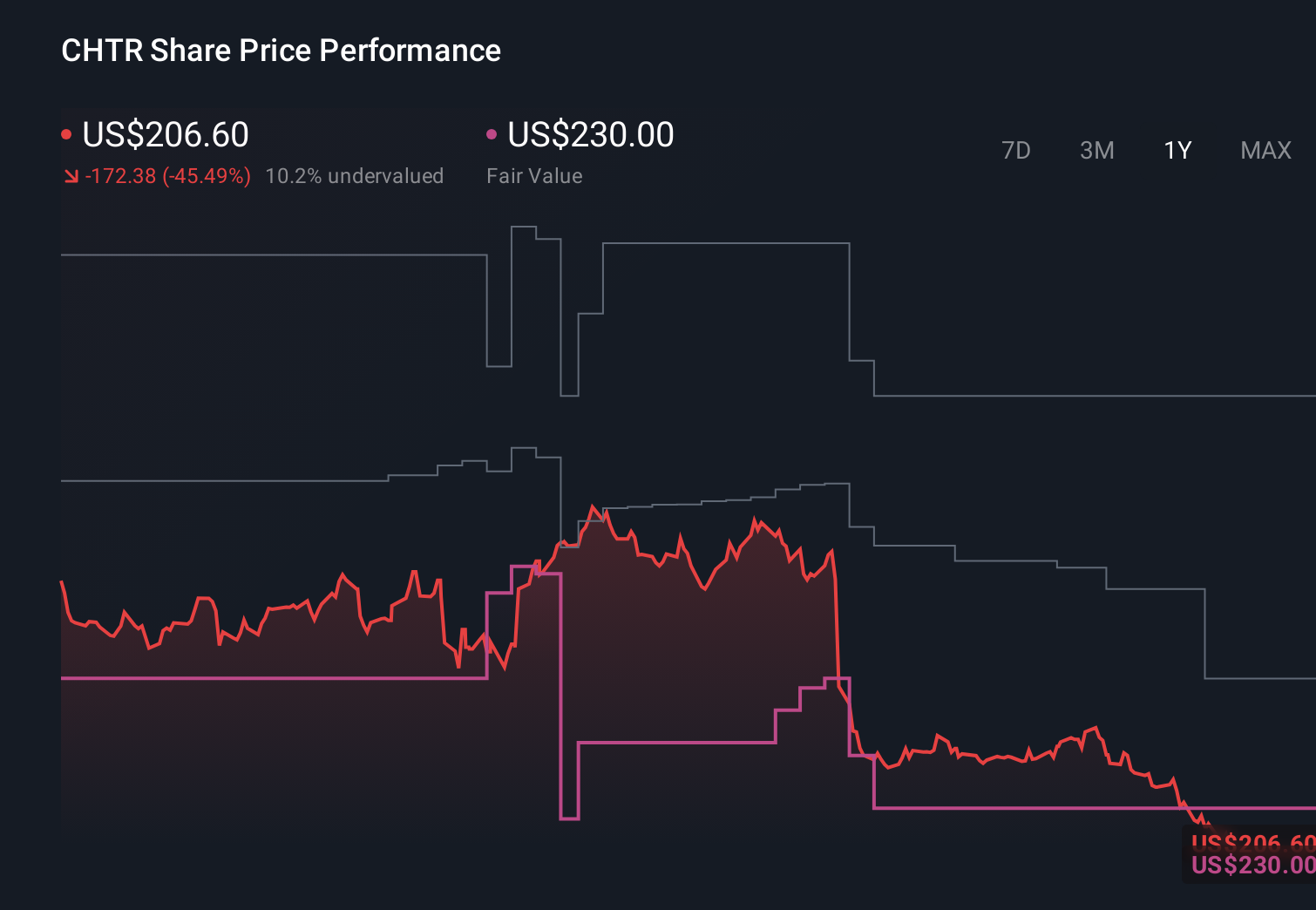
Task: Switch between time period tabs to 3M
Action: pyautogui.click(x=1096, y=150)
